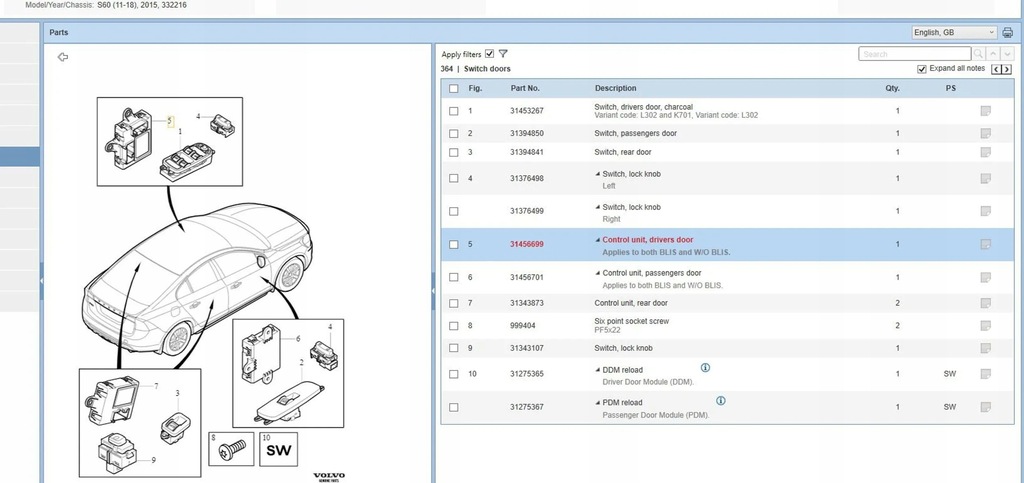This screenshot has height=483, width=1024.
Task: Select callout number 9 in diagram
Action: (153, 460)
